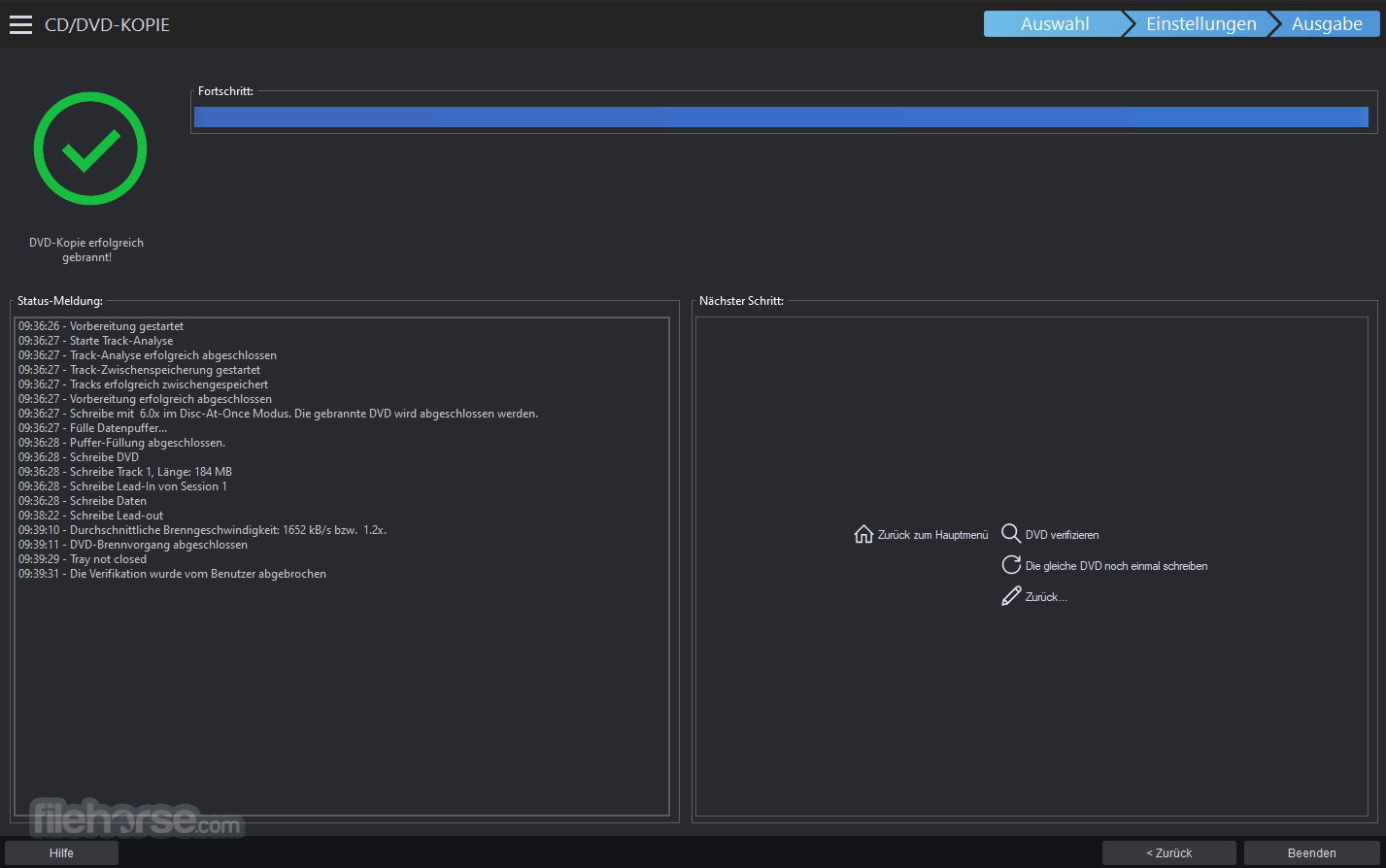This screenshot has width=1386, height=868.
Task: Select log line 'Track-Analyse erfolgreich abgeschlossen'
Action: click(x=148, y=355)
